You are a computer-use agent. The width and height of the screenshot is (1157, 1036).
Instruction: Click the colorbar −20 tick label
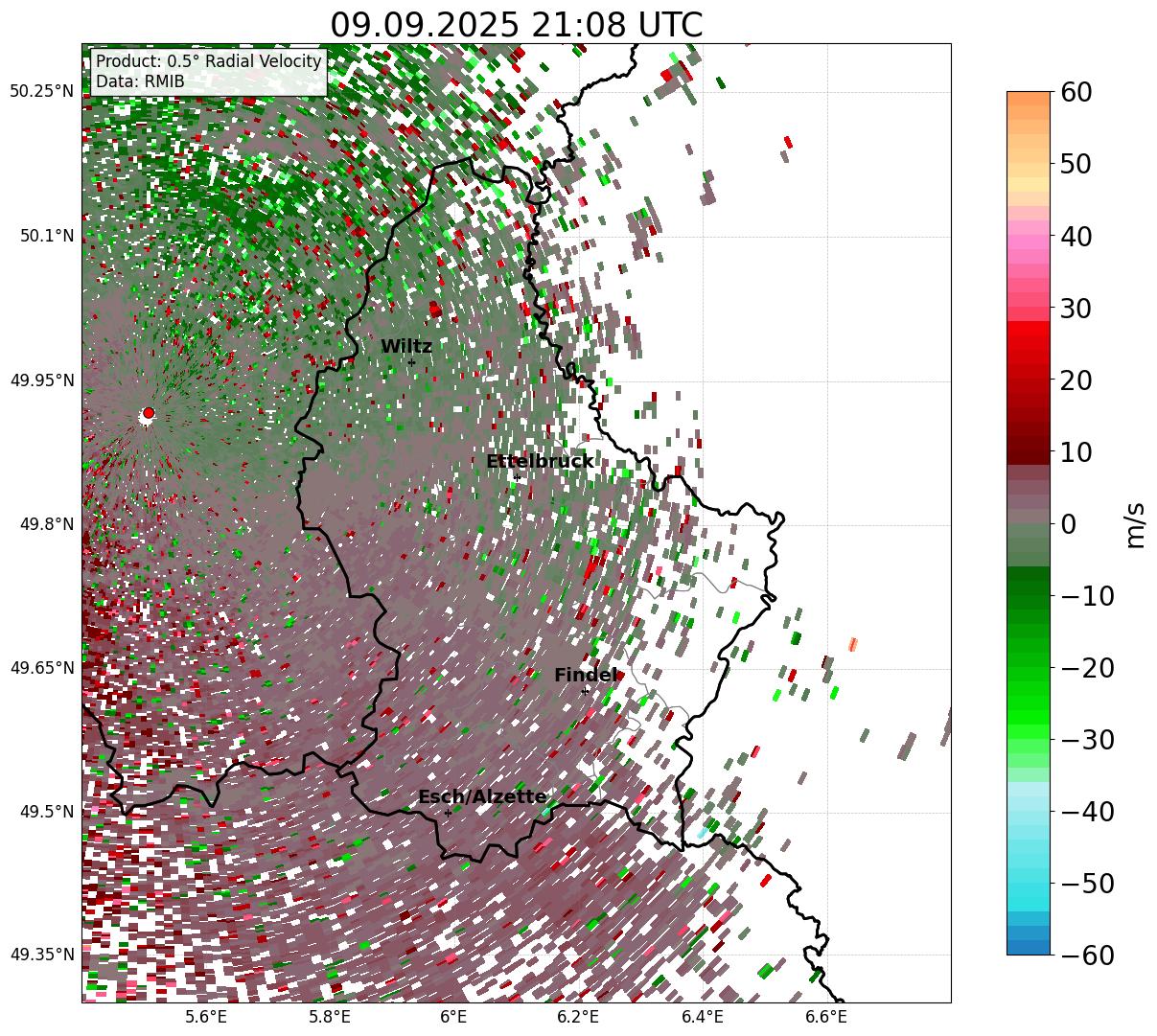[x=1087, y=667]
